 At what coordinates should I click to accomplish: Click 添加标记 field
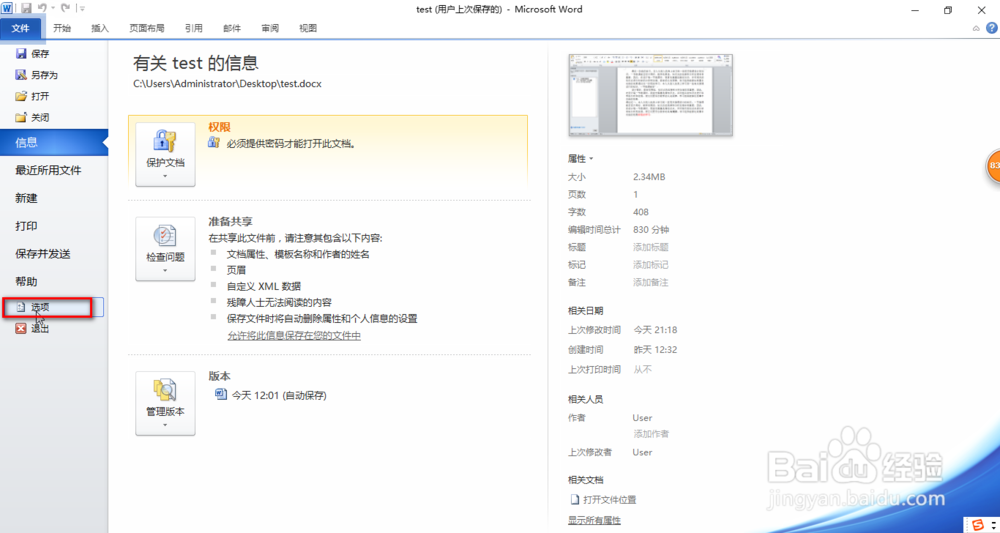point(651,265)
